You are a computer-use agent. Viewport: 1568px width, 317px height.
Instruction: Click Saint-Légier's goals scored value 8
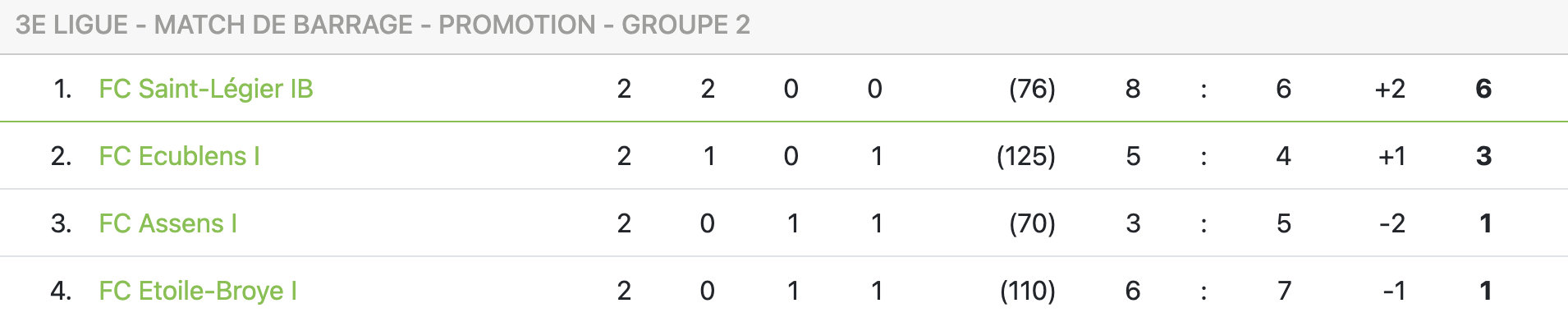1133,89
